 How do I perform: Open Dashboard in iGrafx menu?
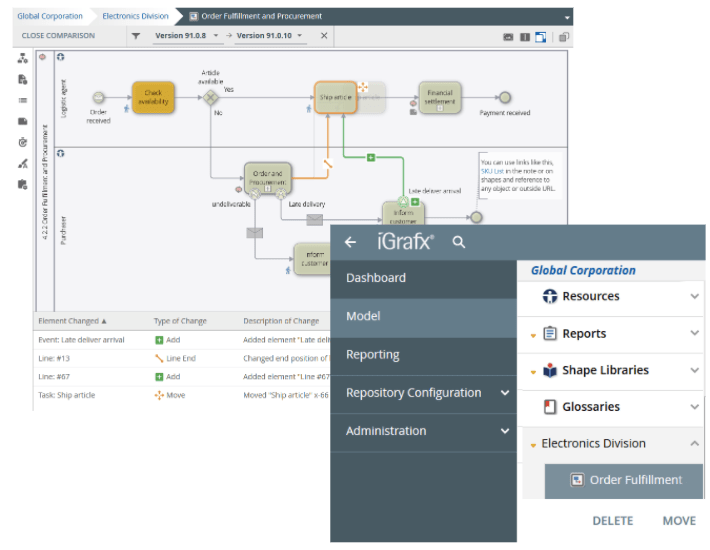pos(423,278)
